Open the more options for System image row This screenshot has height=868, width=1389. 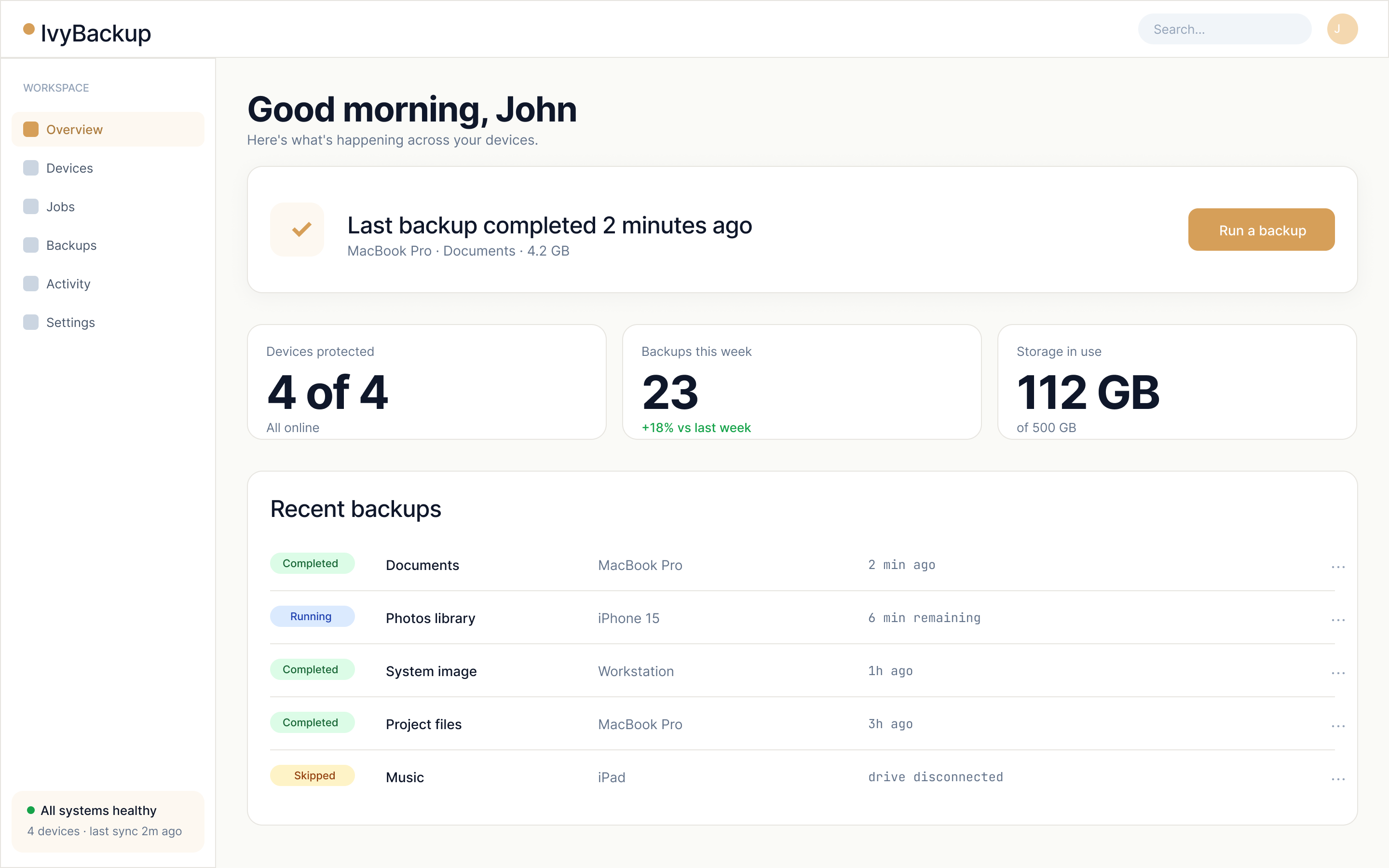click(x=1338, y=673)
